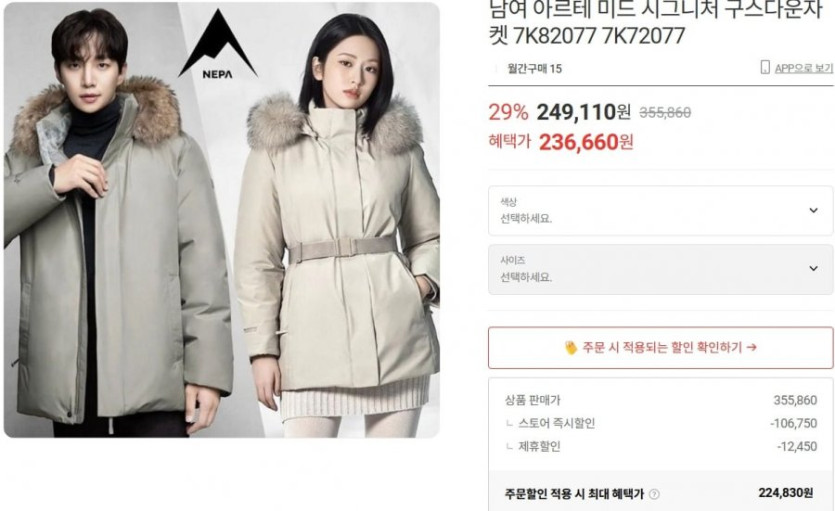Viewport: 835px width, 511px height.
Task: Click the hand emoji in discount button
Action: point(570,348)
